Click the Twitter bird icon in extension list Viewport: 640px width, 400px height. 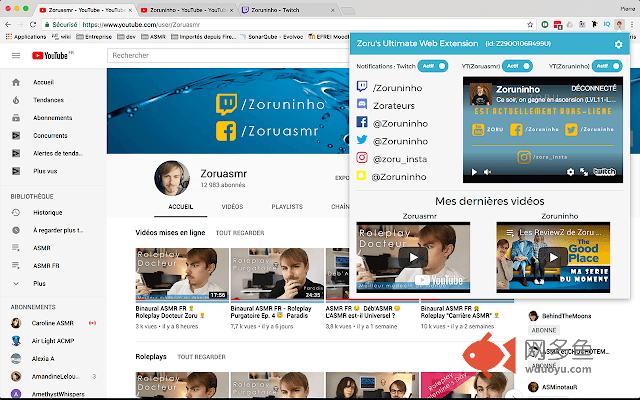pos(362,140)
